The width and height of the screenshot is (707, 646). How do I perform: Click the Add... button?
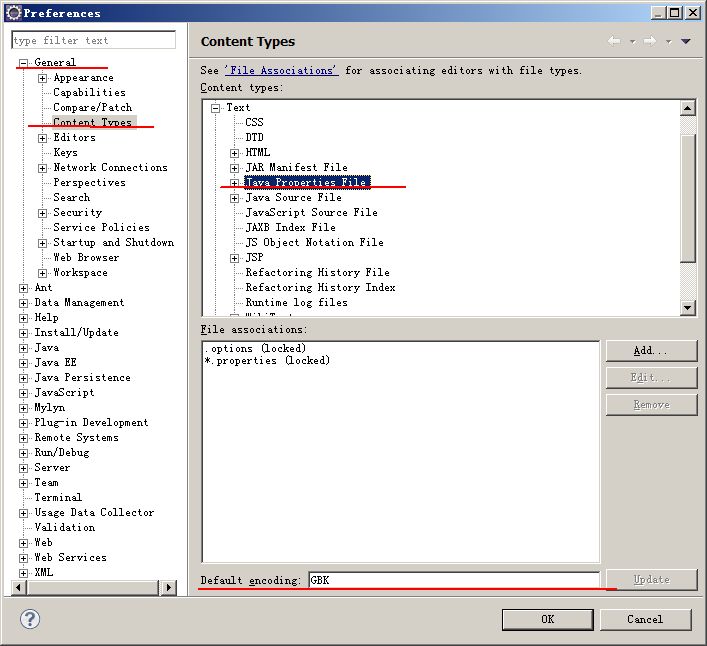point(651,351)
